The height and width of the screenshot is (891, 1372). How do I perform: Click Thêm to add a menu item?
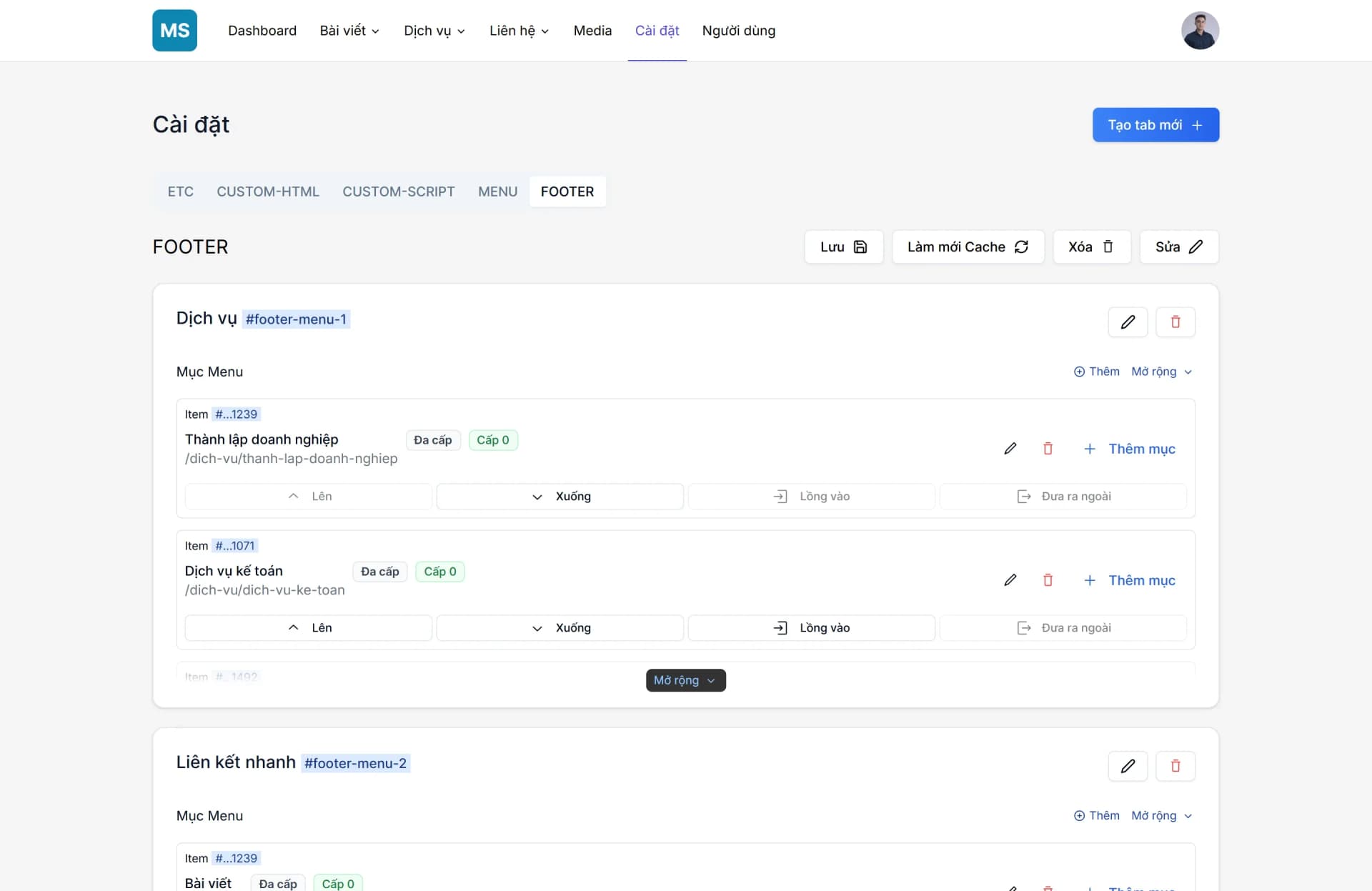click(1097, 372)
